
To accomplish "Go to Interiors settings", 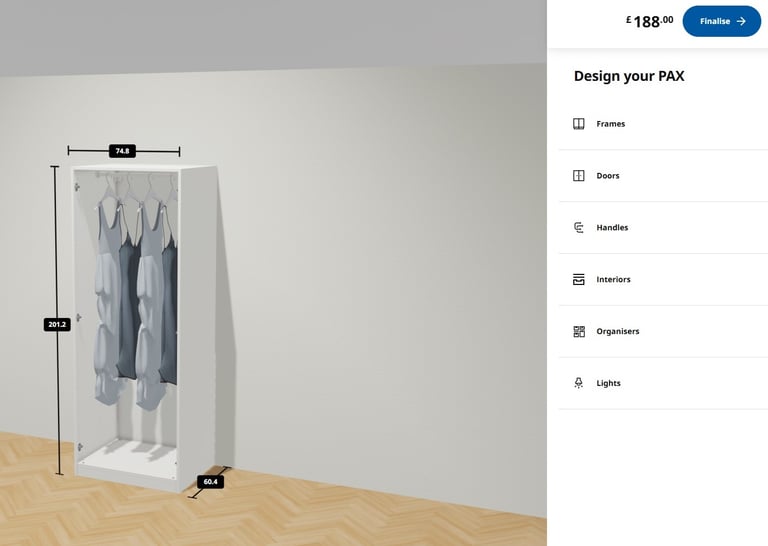I will point(663,280).
